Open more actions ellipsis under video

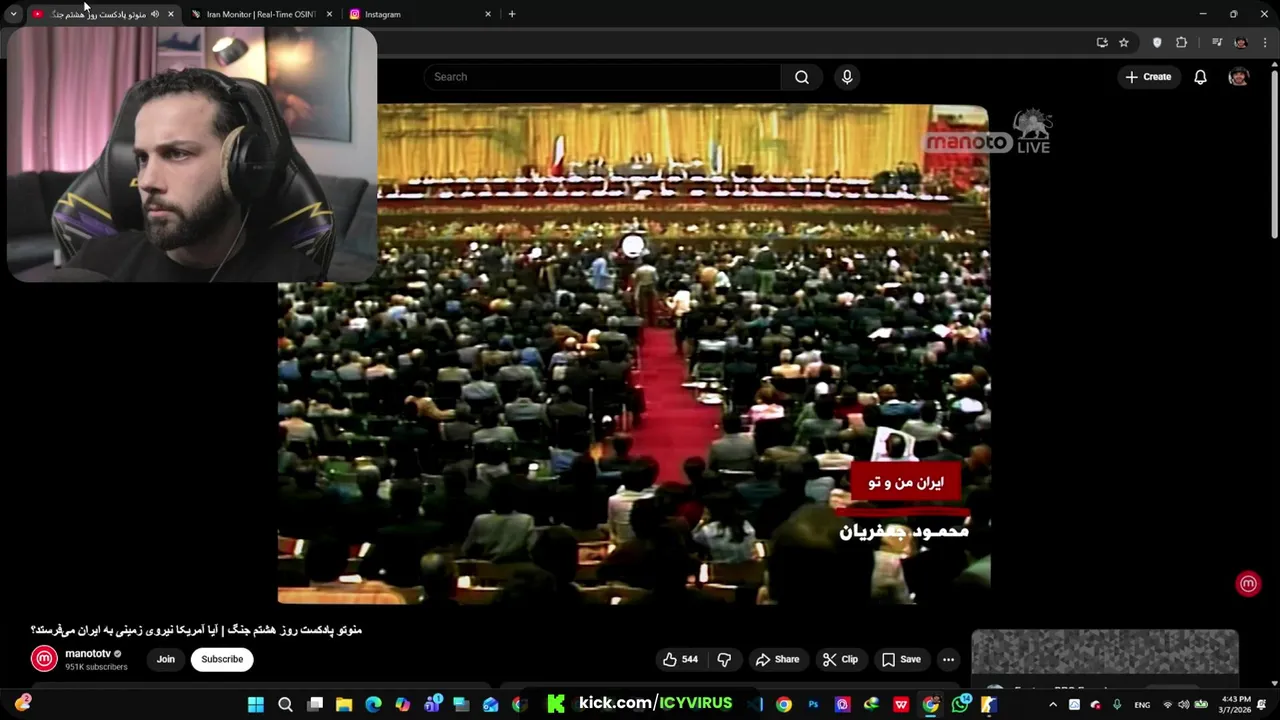pos(948,659)
